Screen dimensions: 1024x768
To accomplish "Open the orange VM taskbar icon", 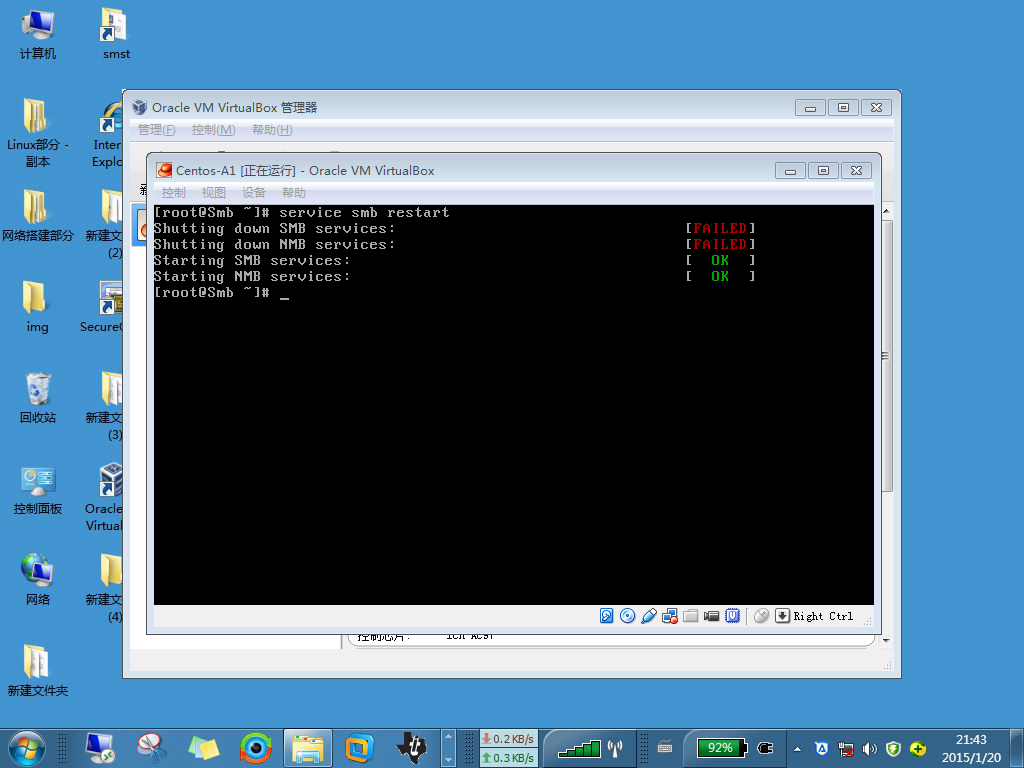I will (359, 748).
